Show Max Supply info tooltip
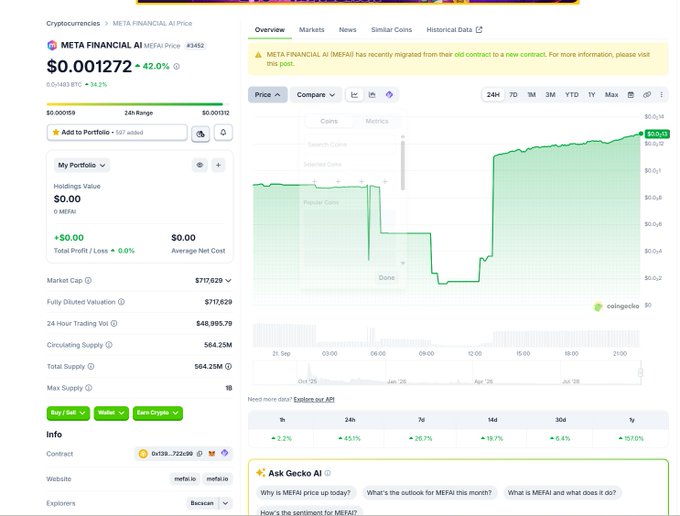Screen dimensions: 680x516 pyautogui.click(x=88, y=388)
